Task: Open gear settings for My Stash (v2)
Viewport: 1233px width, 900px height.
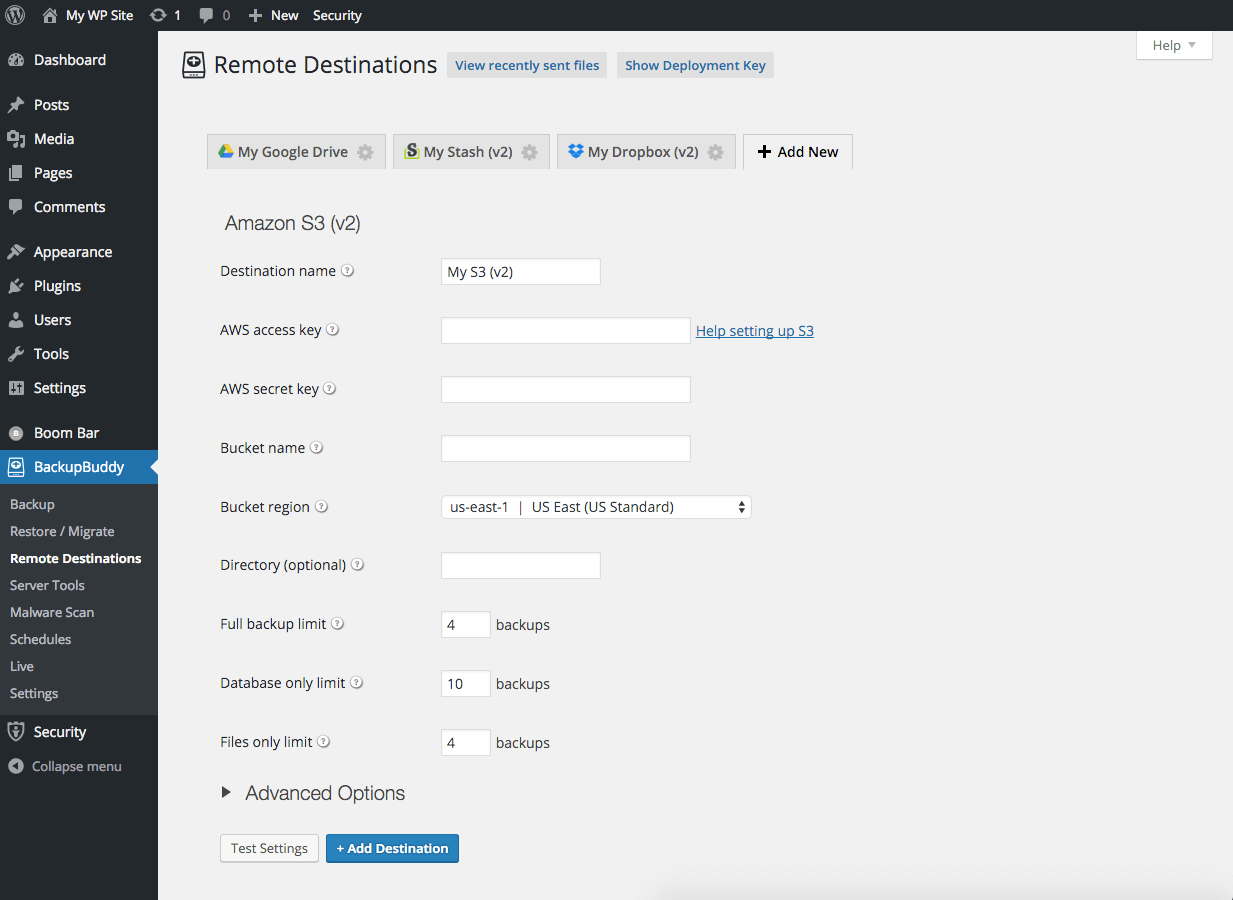Action: pyautogui.click(x=530, y=152)
